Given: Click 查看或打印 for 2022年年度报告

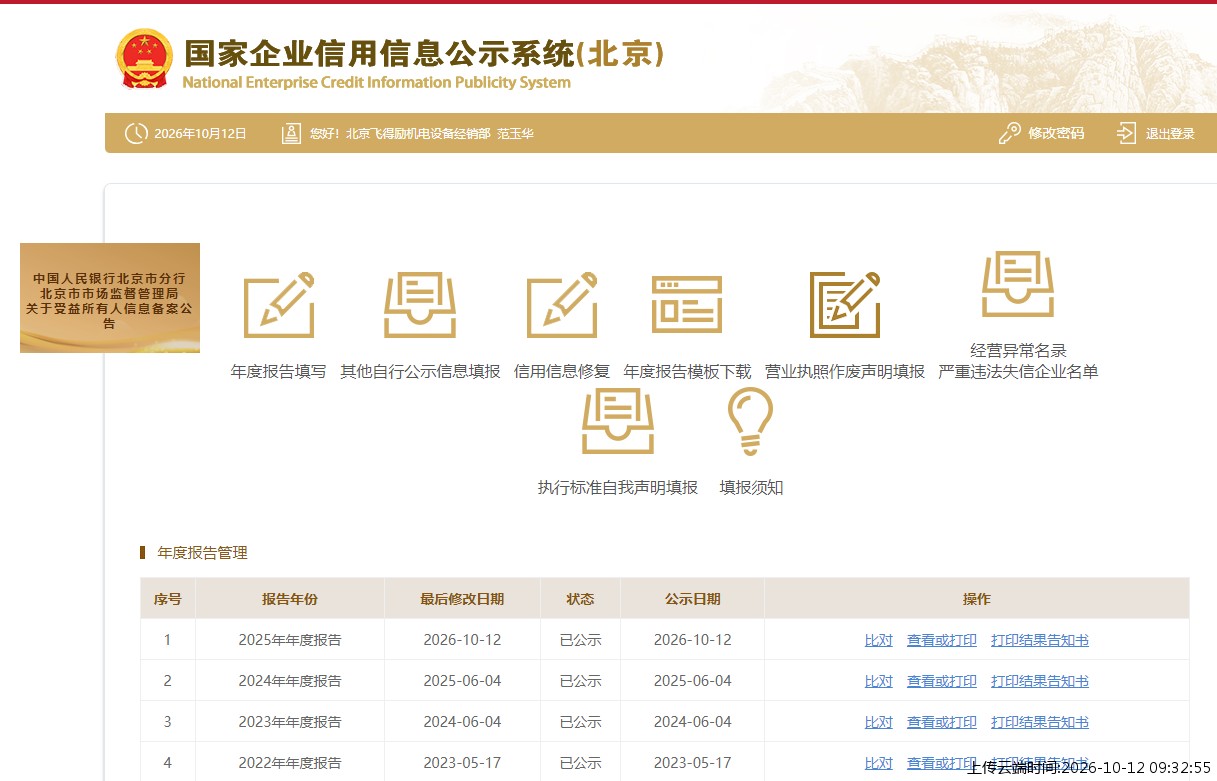Looking at the screenshot, I should click(x=942, y=763).
